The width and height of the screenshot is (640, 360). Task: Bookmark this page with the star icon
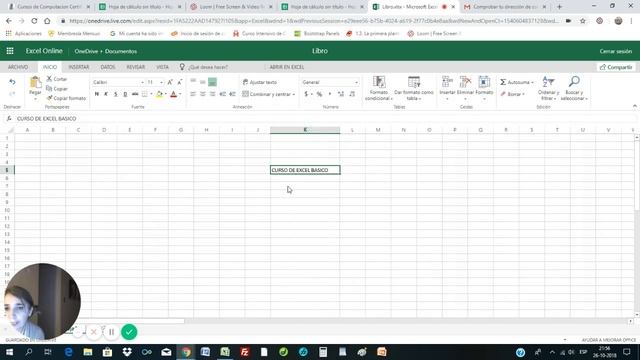[x=583, y=21]
